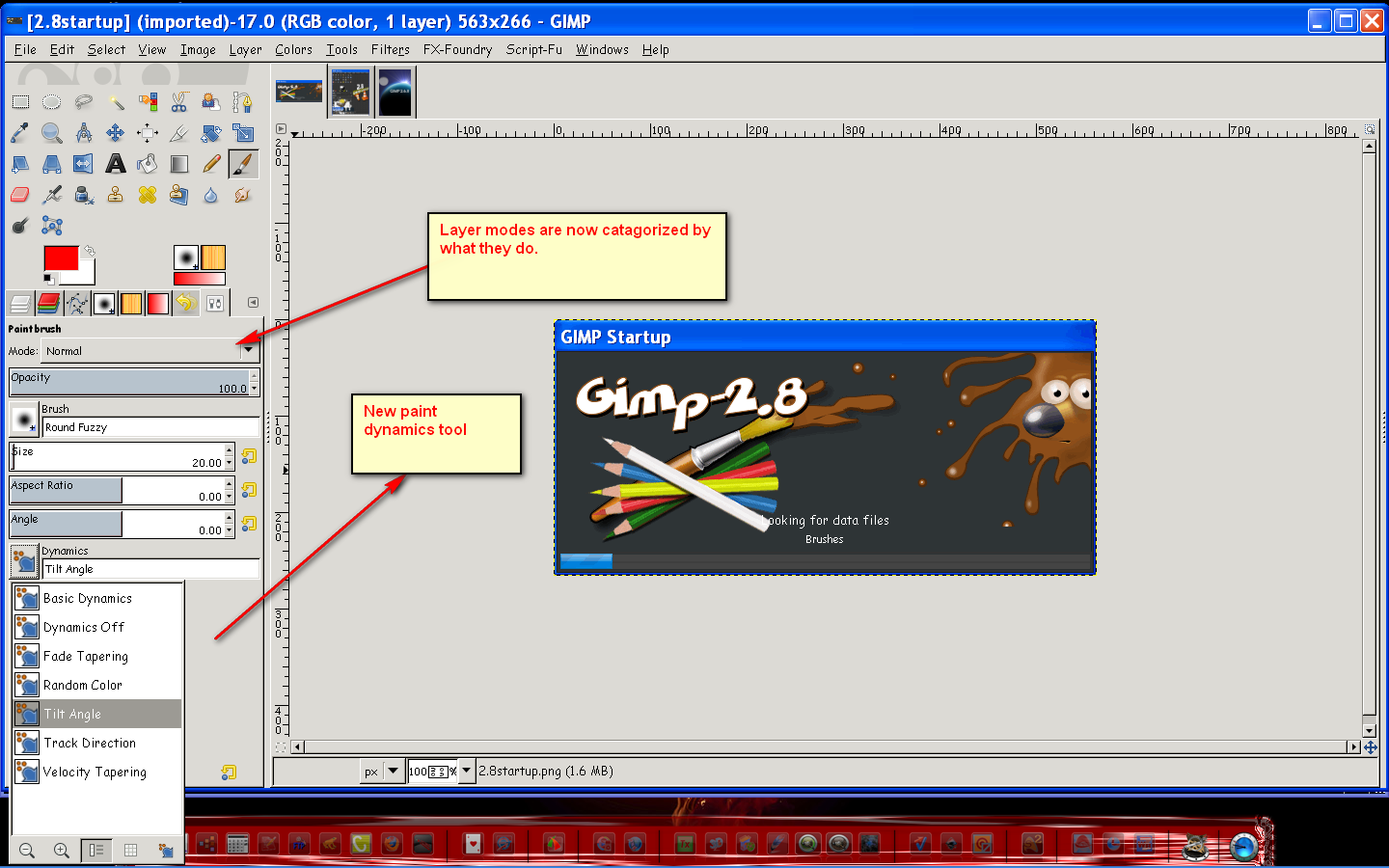Select the Scale tool
The image size is (1389, 868).
243,132
